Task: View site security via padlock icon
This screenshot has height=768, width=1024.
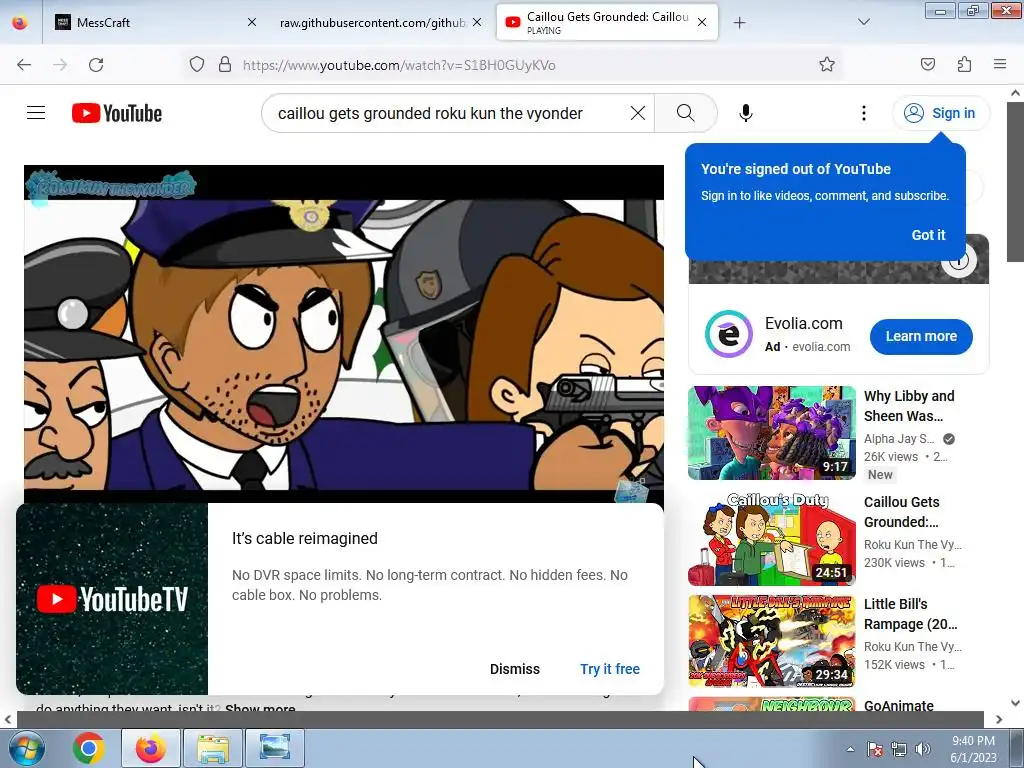Action: point(225,65)
